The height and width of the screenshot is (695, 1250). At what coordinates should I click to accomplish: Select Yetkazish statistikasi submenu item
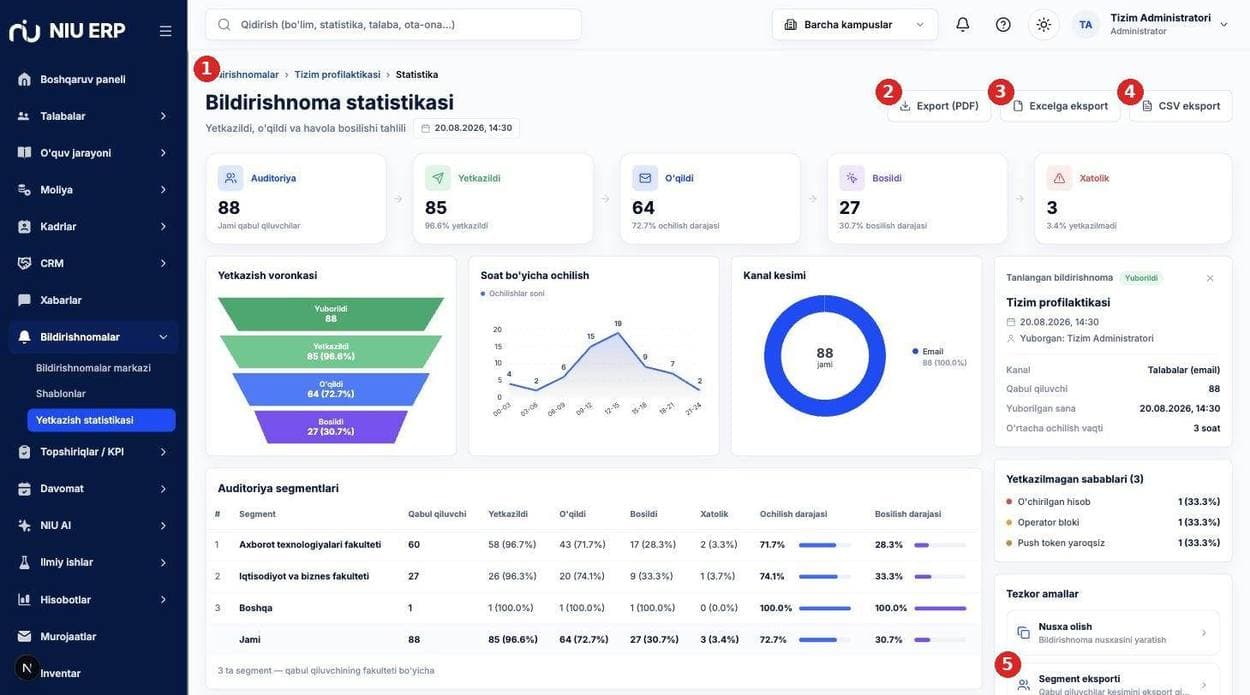pyautogui.click(x=101, y=420)
